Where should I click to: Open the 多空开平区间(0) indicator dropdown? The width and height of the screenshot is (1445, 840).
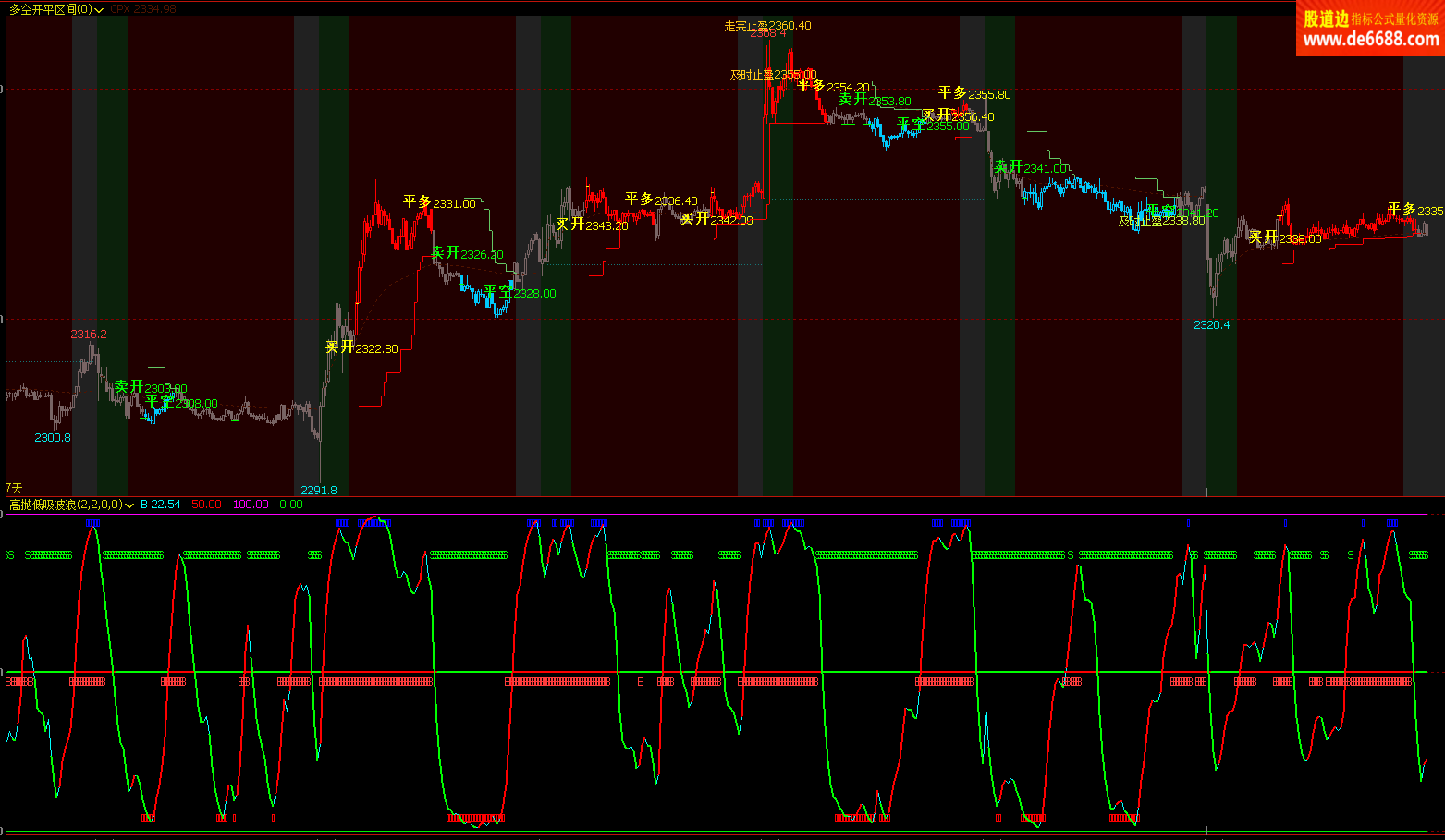click(99, 10)
